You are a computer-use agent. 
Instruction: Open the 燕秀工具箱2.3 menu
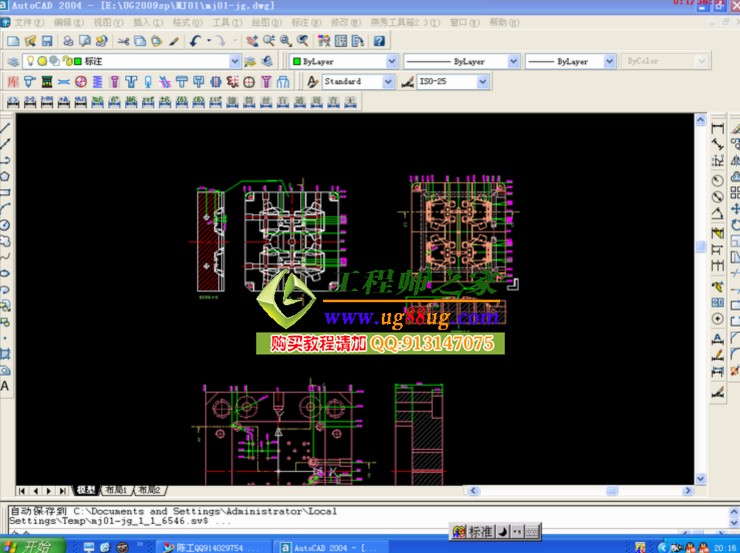pos(405,22)
